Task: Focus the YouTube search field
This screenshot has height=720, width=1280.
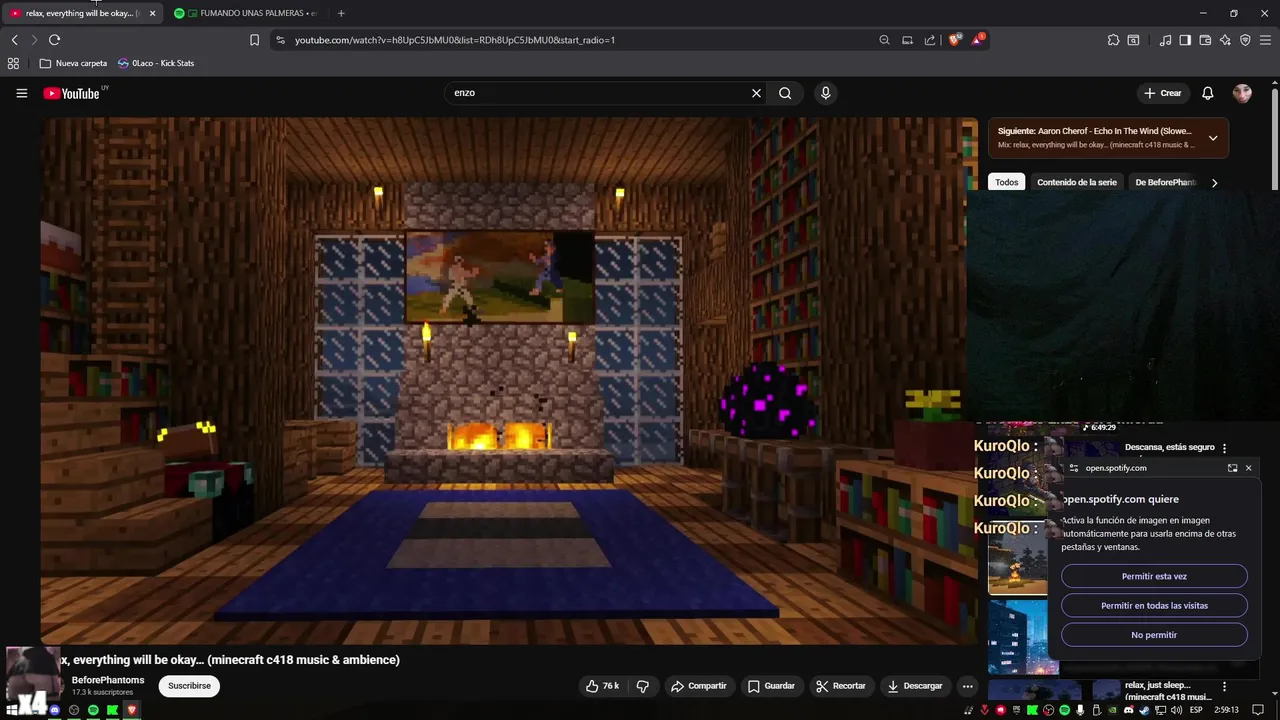Action: point(598,93)
